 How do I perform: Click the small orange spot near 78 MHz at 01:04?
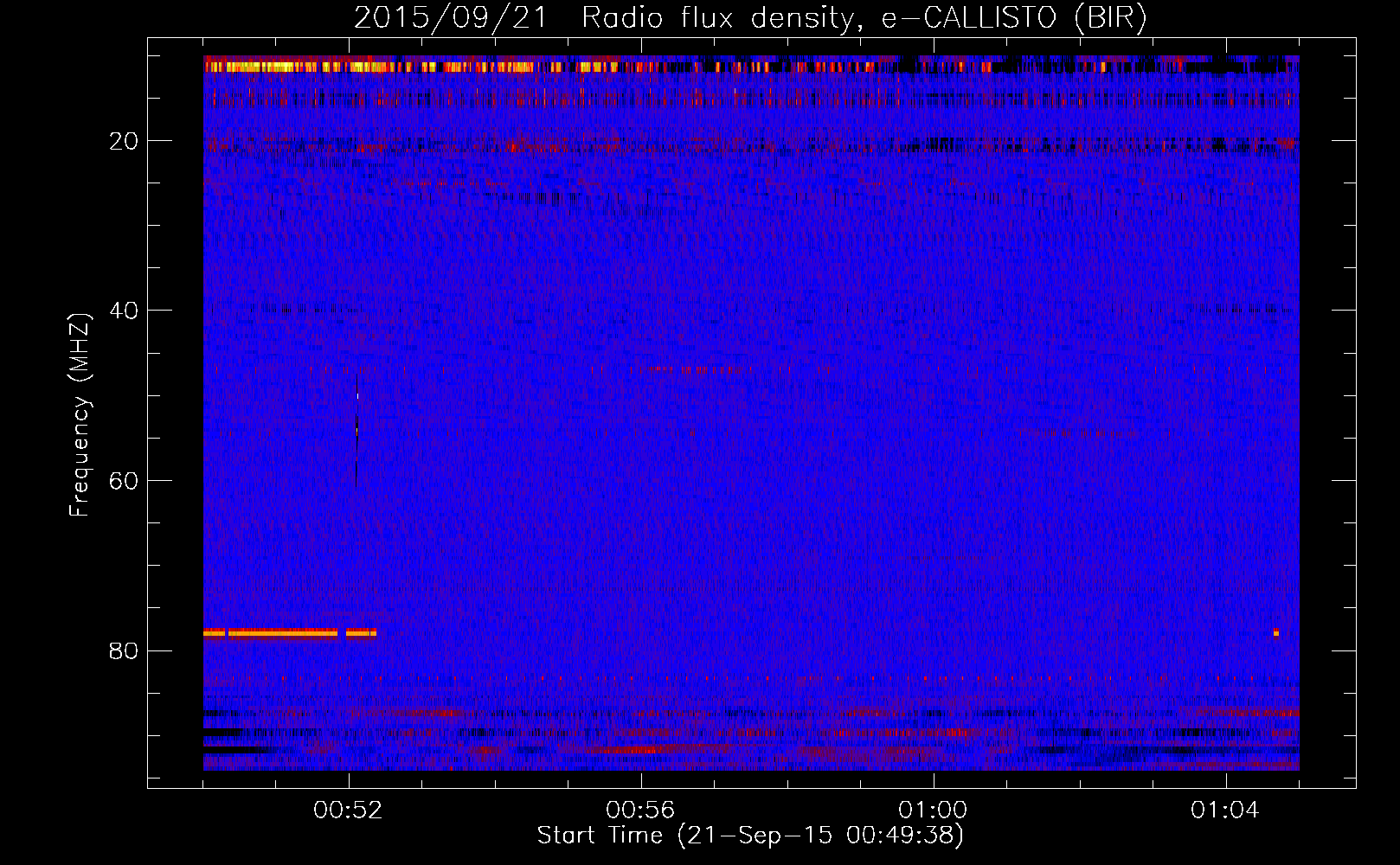pos(1275,632)
